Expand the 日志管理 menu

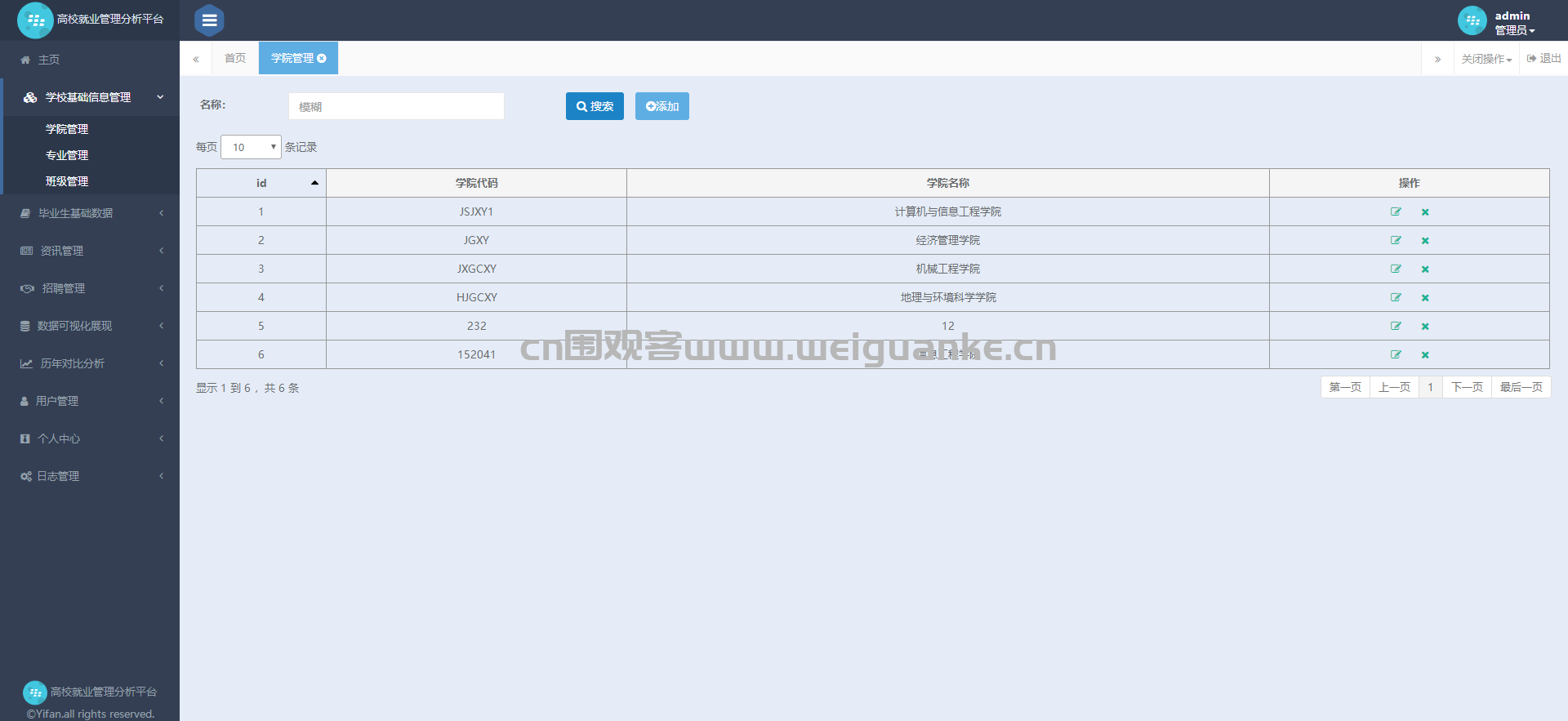tap(90, 476)
